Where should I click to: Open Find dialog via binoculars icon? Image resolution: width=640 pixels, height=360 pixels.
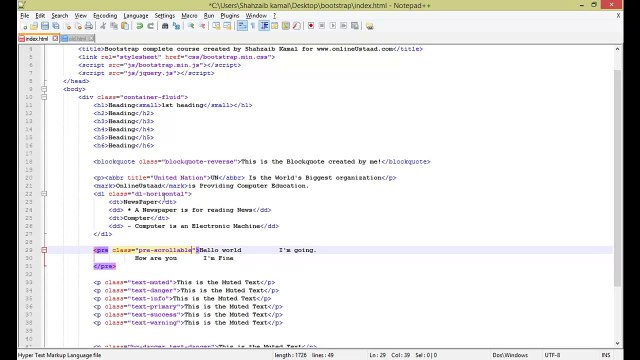(165, 26)
